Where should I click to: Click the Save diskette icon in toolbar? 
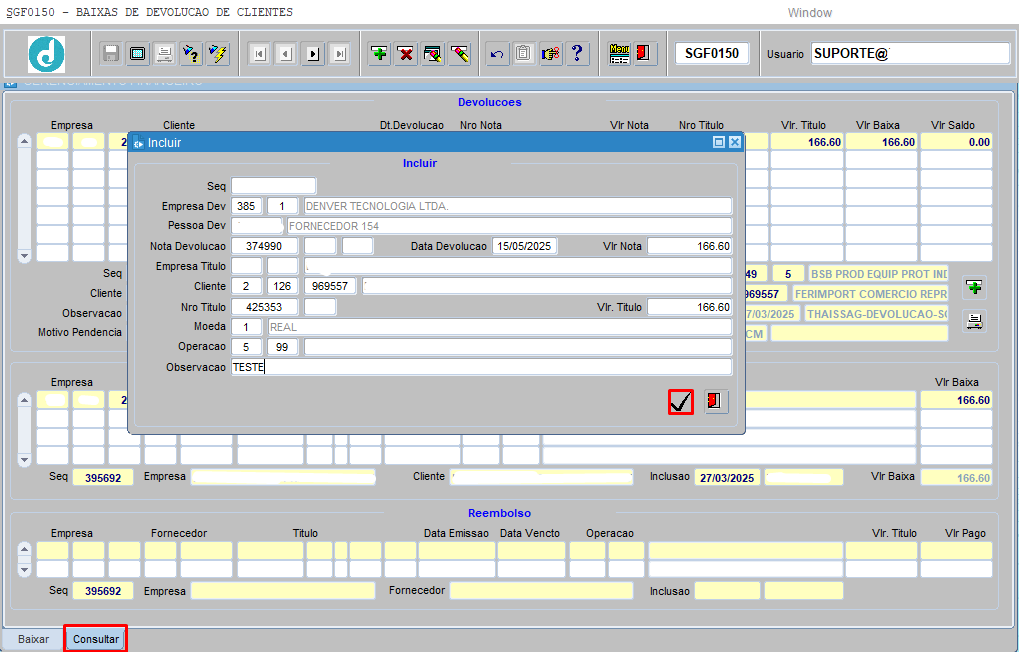(x=111, y=53)
